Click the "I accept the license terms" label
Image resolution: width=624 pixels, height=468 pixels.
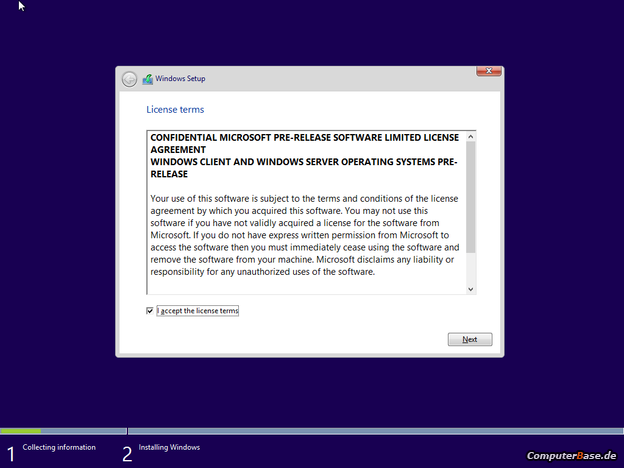pyautogui.click(x=198, y=311)
